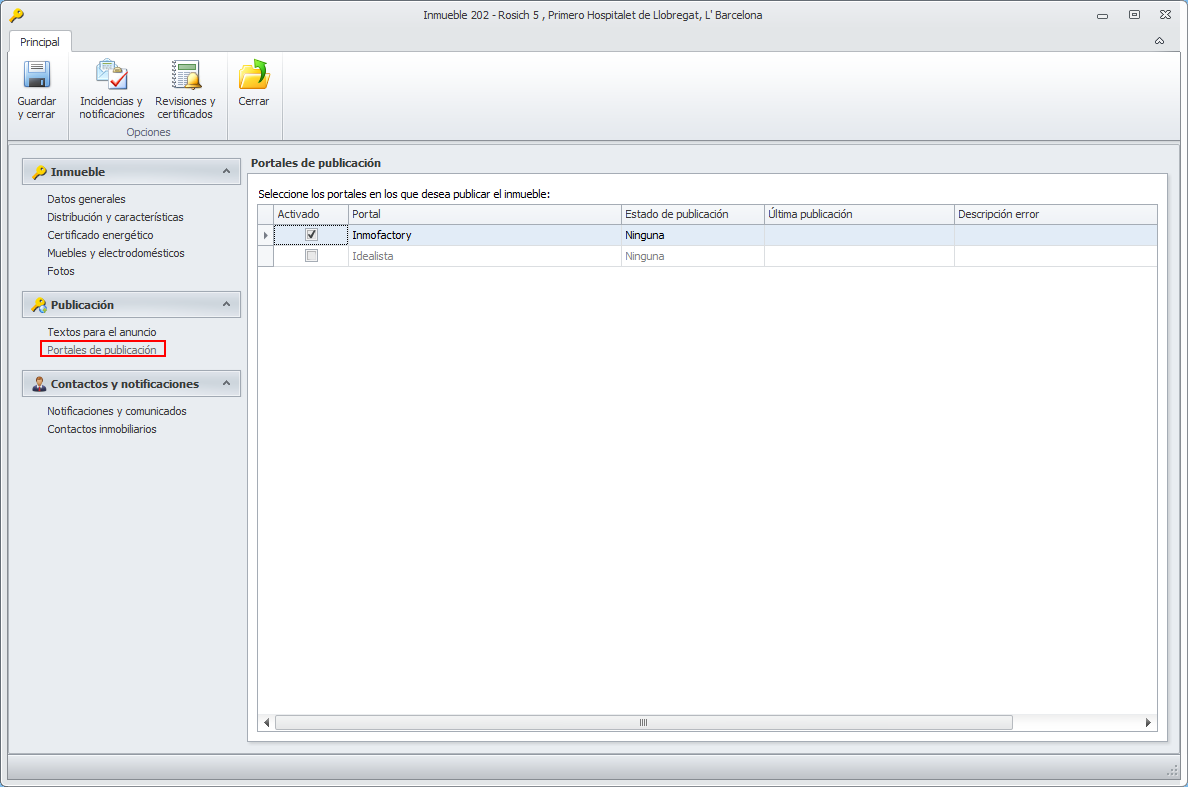
Task: Open Certificado energético page
Action: point(100,235)
